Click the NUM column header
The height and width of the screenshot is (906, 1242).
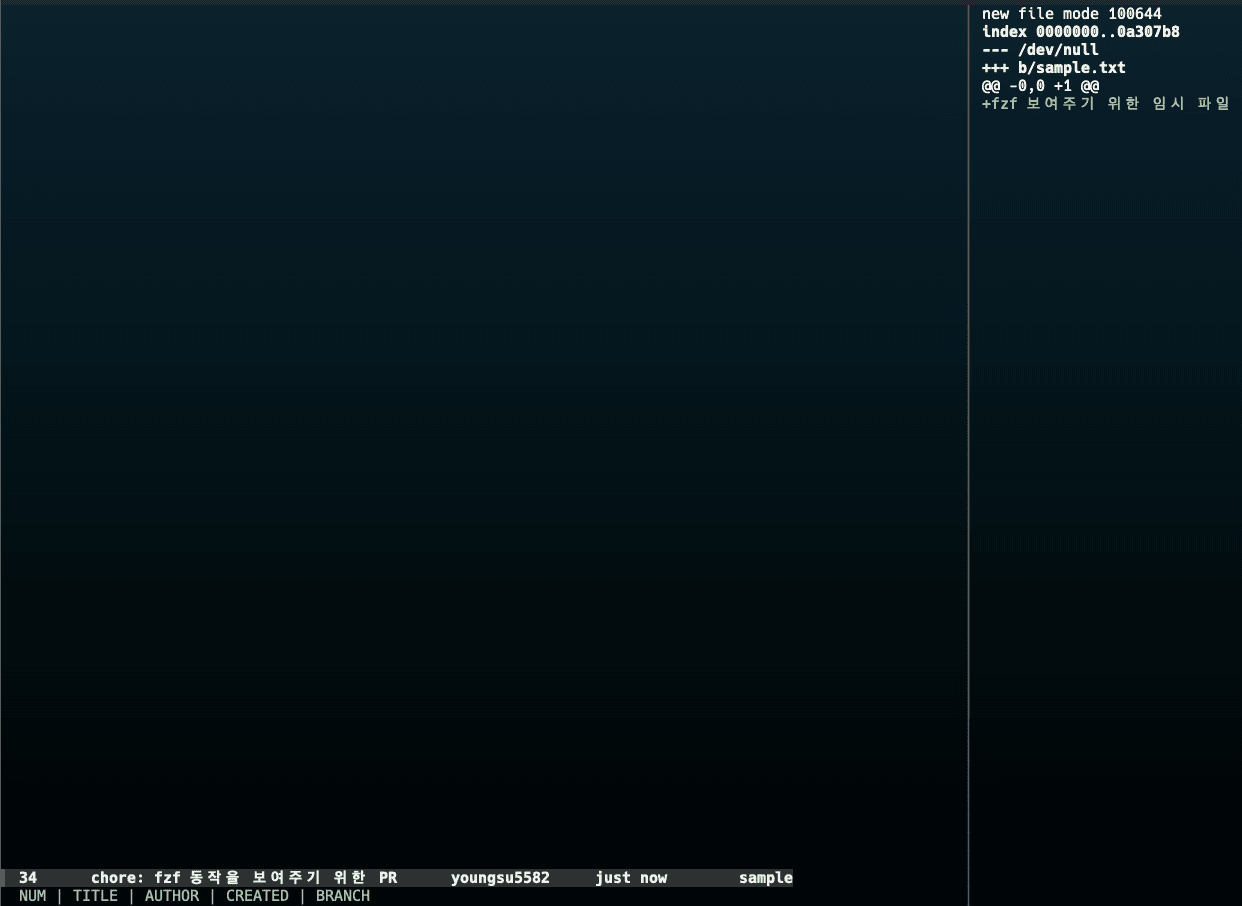point(32,896)
